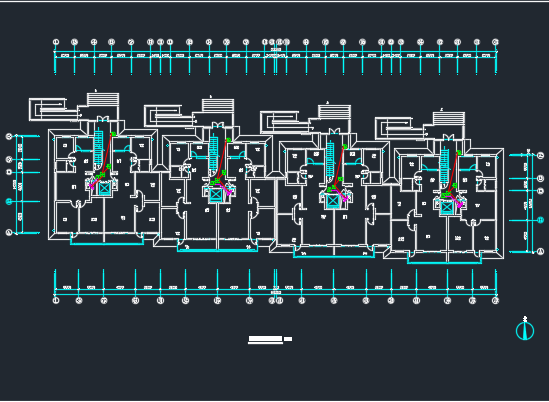The image size is (549, 402).
Task: Click the white drawing title block below plan
Action: coord(270,340)
